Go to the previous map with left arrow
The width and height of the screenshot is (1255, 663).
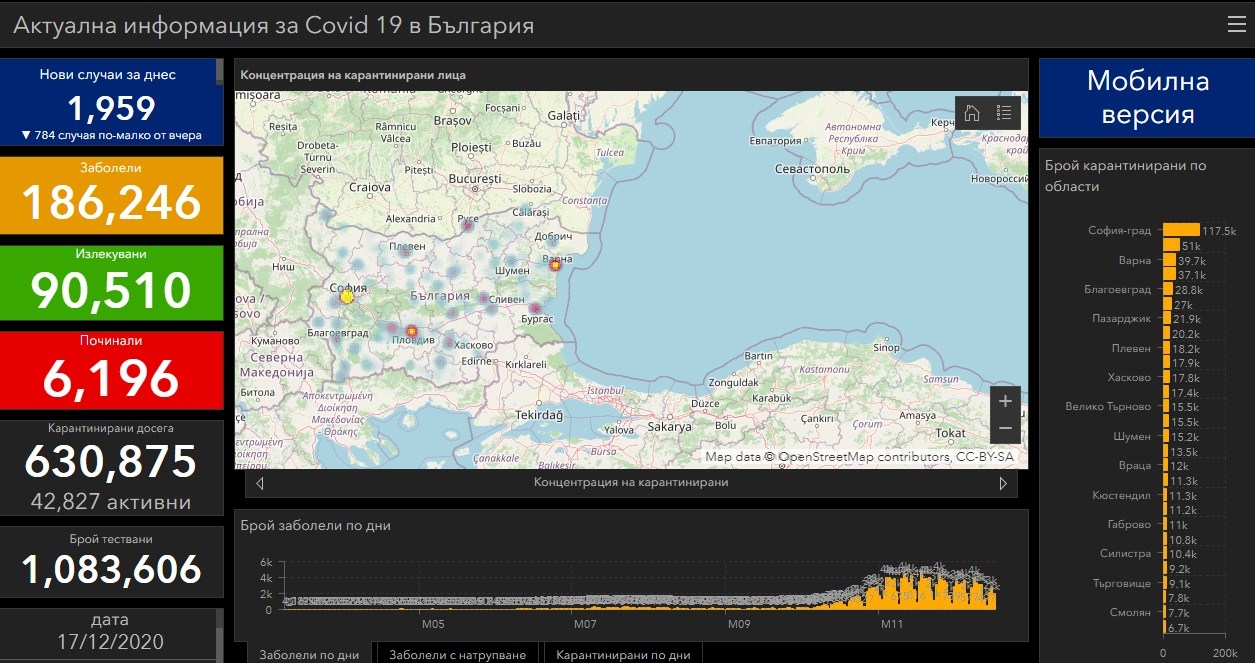260,483
